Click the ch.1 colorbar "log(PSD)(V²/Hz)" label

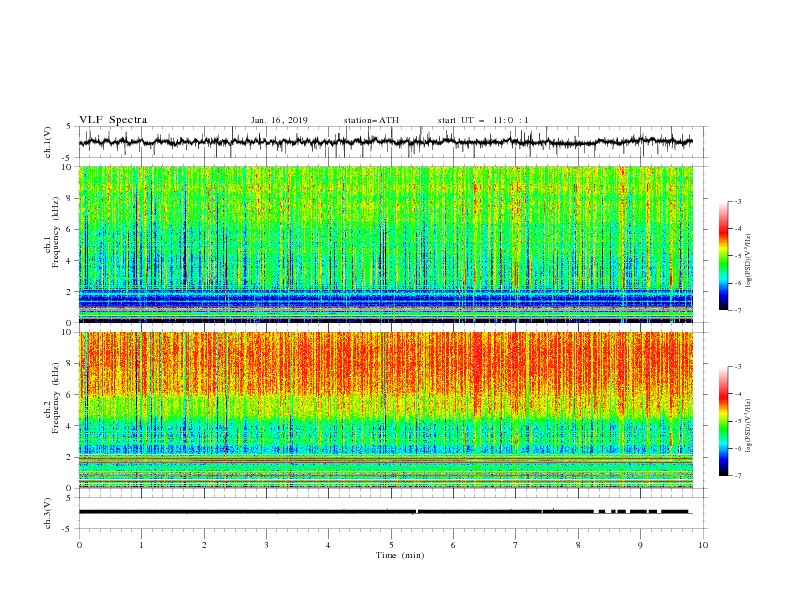point(748,261)
